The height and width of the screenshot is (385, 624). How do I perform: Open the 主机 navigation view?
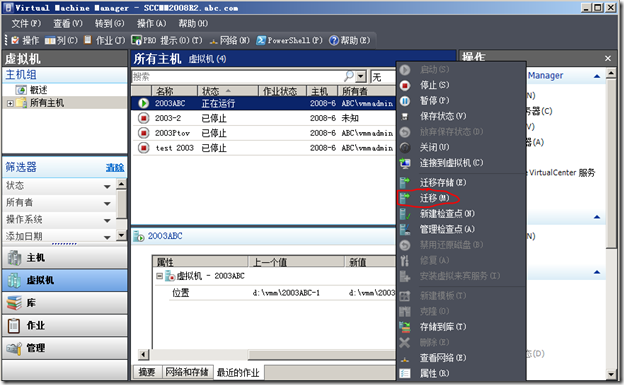click(x=64, y=258)
